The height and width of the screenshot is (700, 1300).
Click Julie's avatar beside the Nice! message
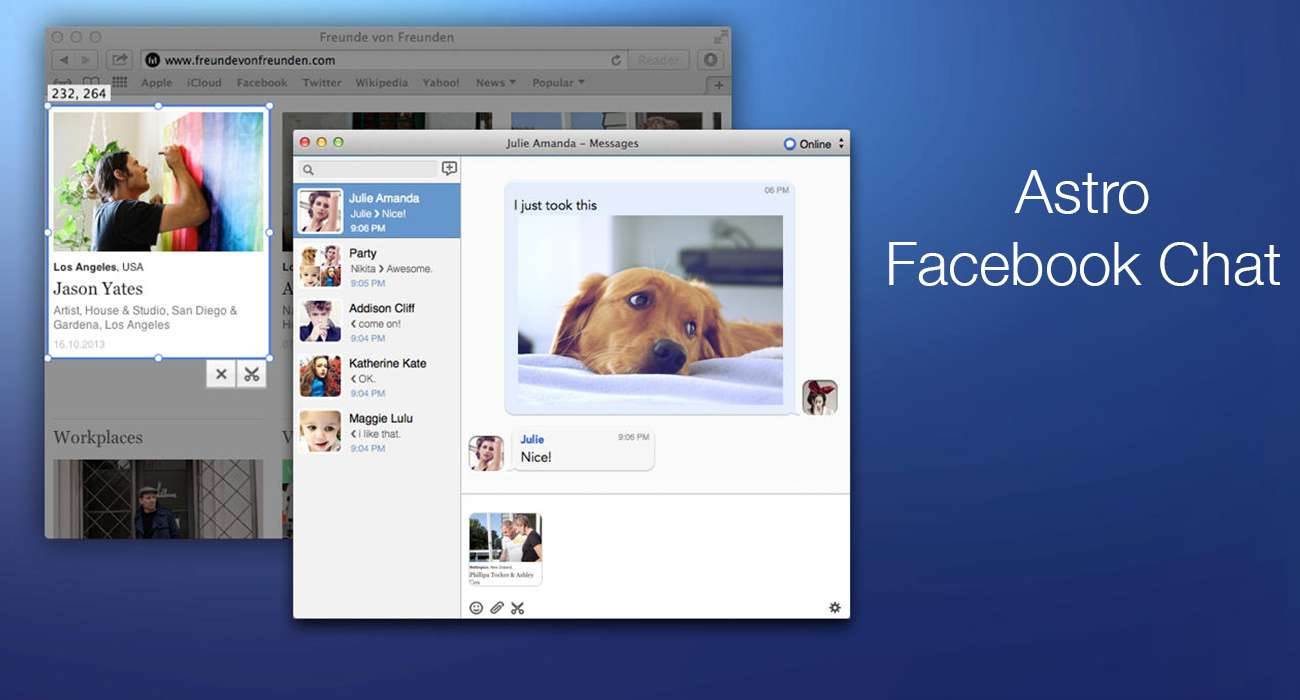(x=486, y=453)
